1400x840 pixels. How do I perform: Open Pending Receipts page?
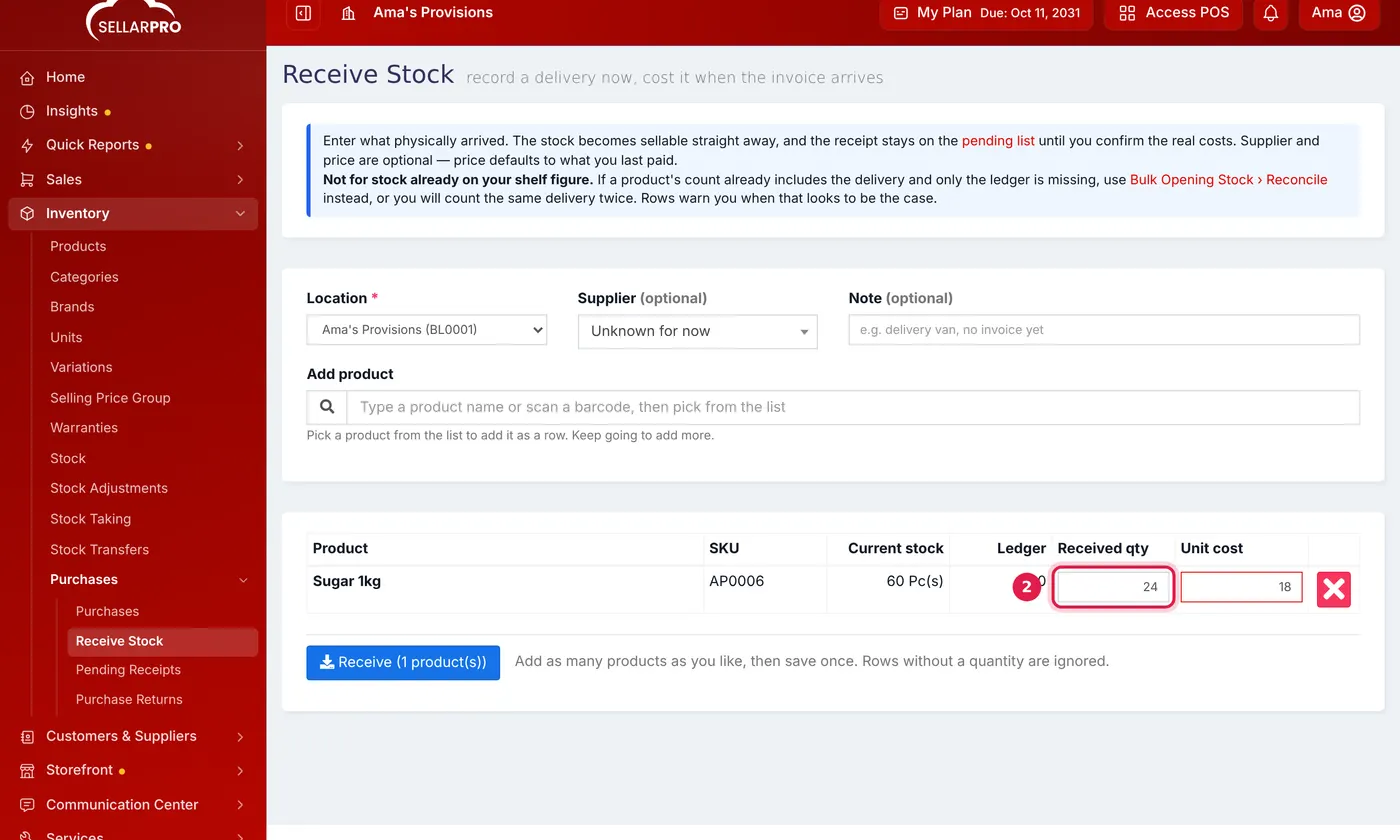[x=128, y=670]
